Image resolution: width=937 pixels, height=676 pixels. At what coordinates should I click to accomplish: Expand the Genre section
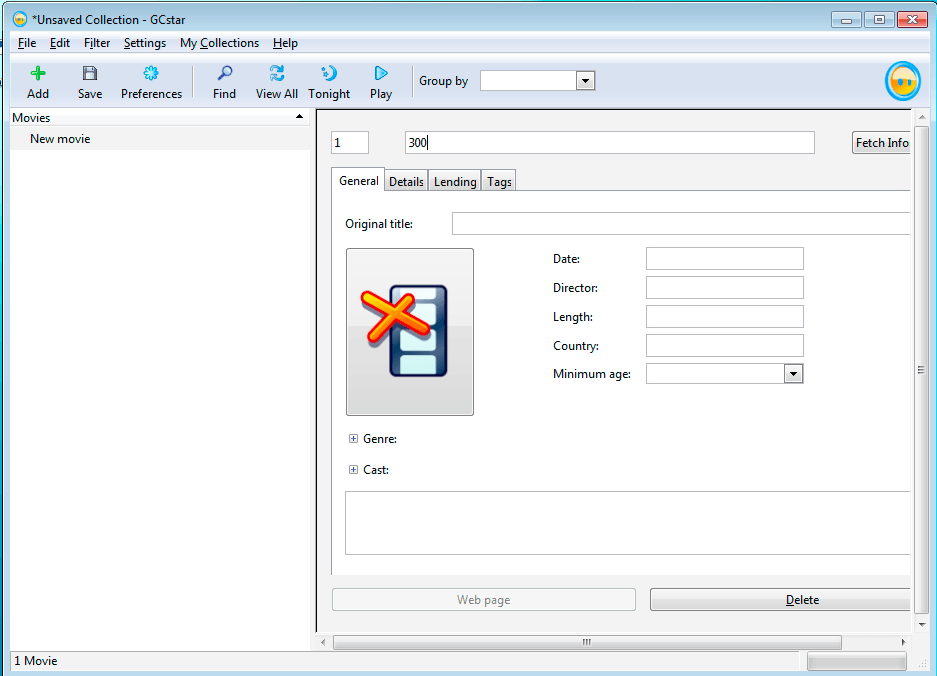(x=352, y=438)
